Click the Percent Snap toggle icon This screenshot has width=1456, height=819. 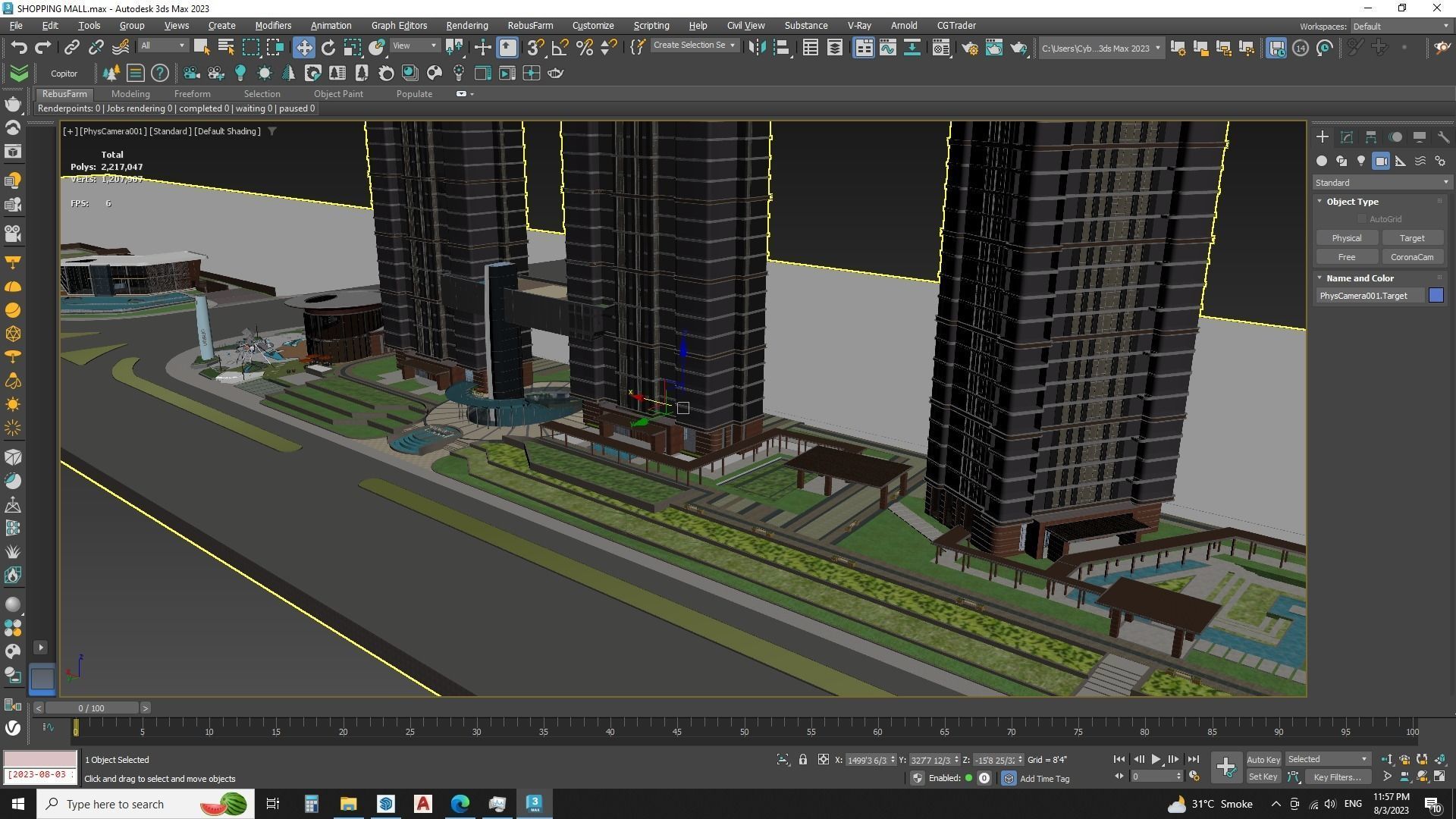(x=584, y=47)
